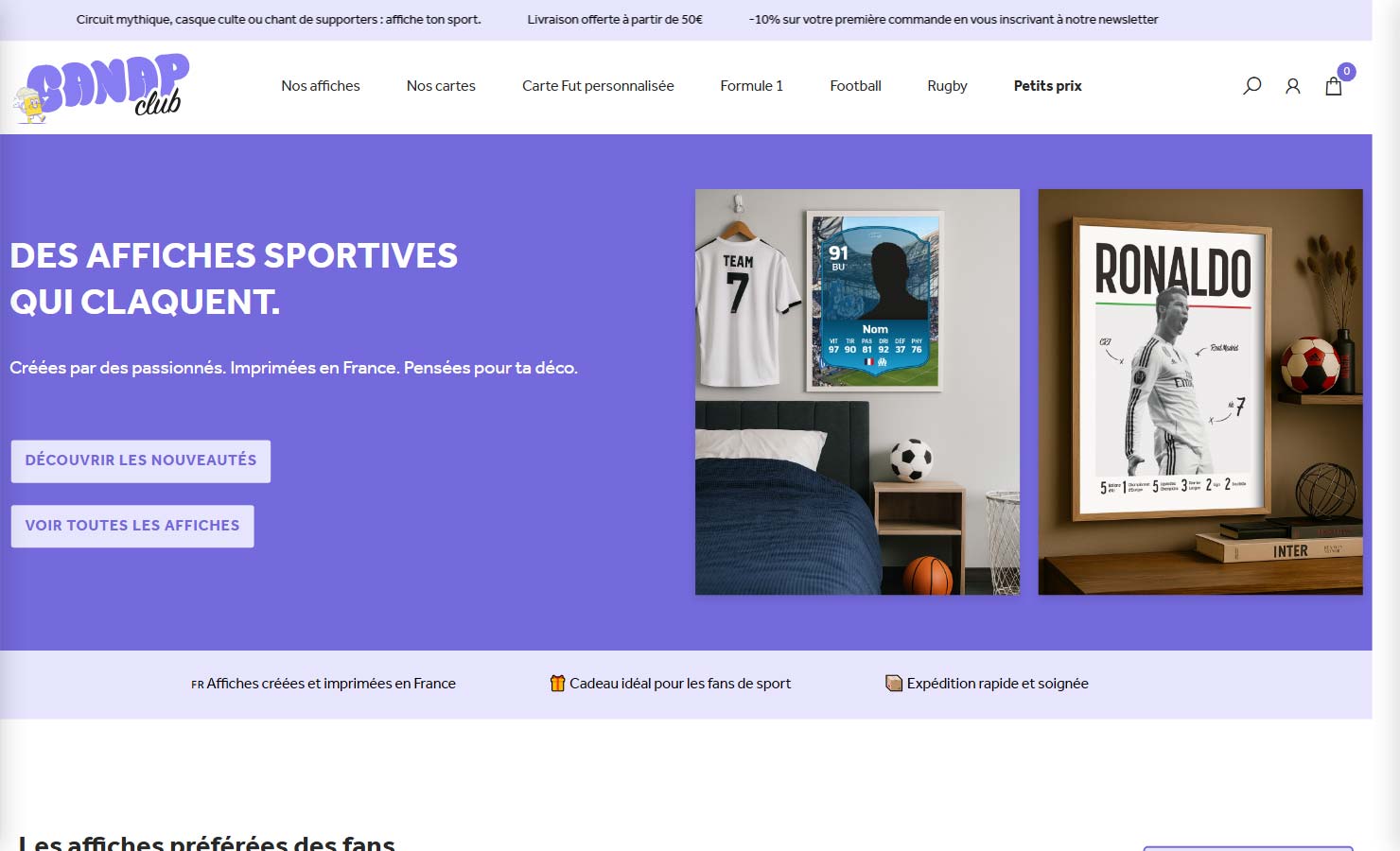The width and height of the screenshot is (1400, 851).
Task: Click Cadeau idéal pour les fans text
Action: 680,684
